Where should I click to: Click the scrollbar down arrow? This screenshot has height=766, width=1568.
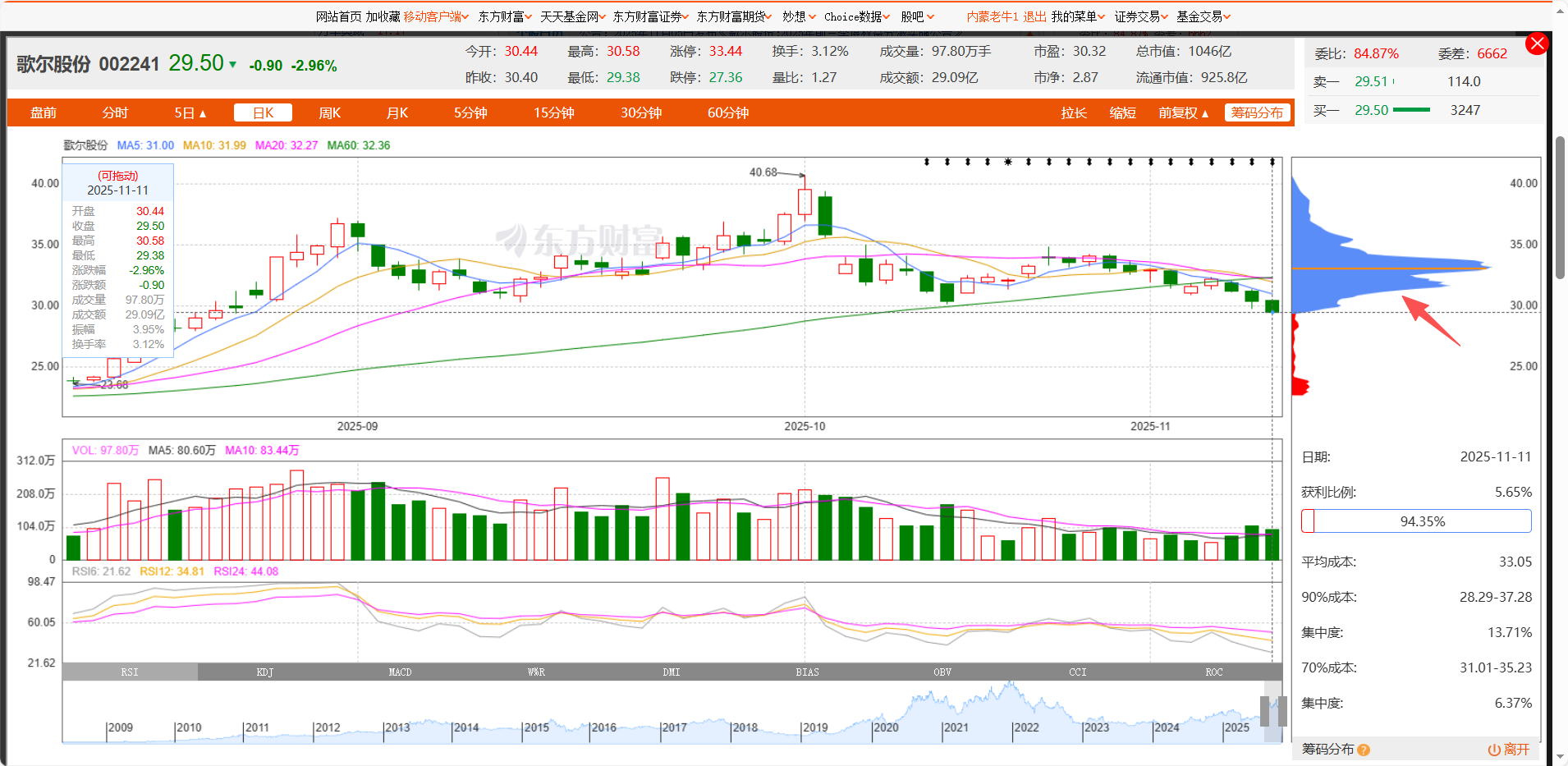point(1561,757)
